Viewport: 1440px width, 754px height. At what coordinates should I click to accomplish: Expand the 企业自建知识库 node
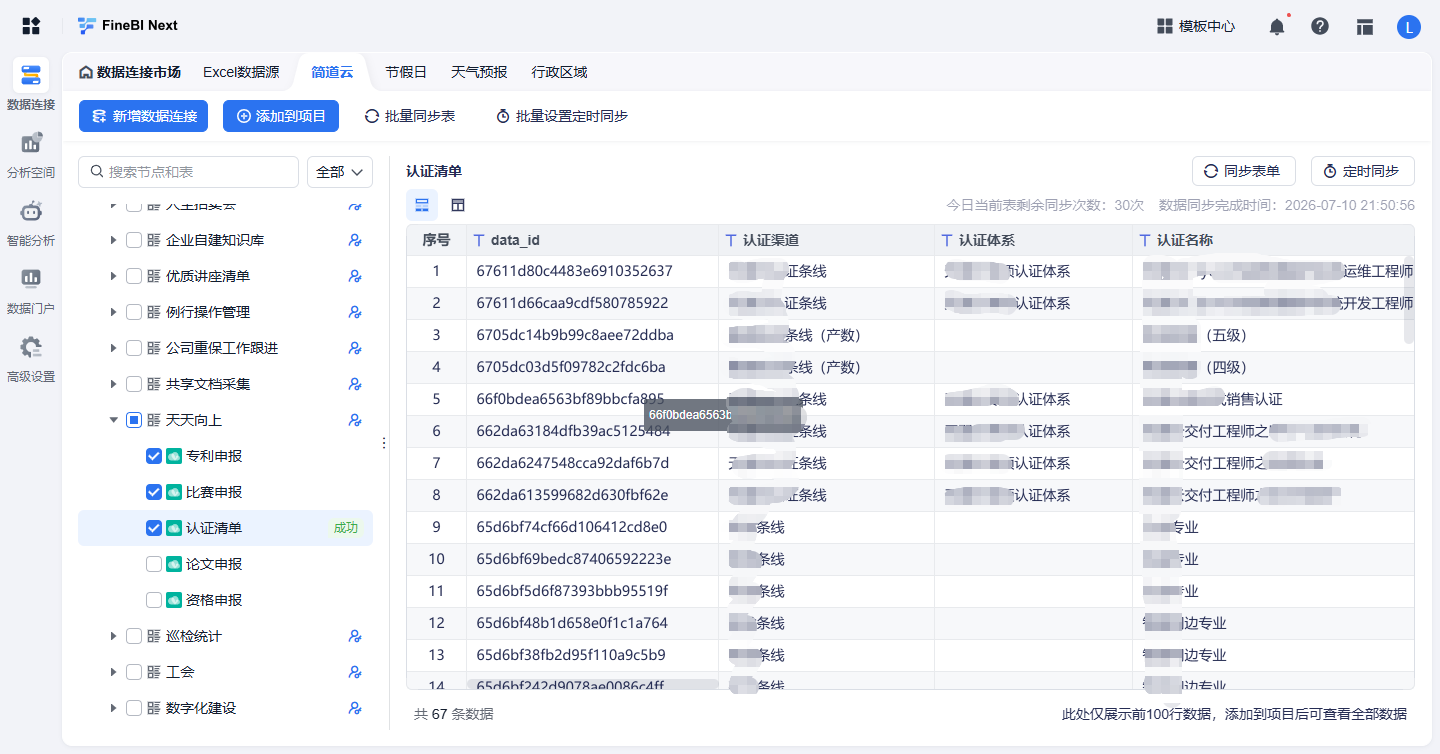113,240
